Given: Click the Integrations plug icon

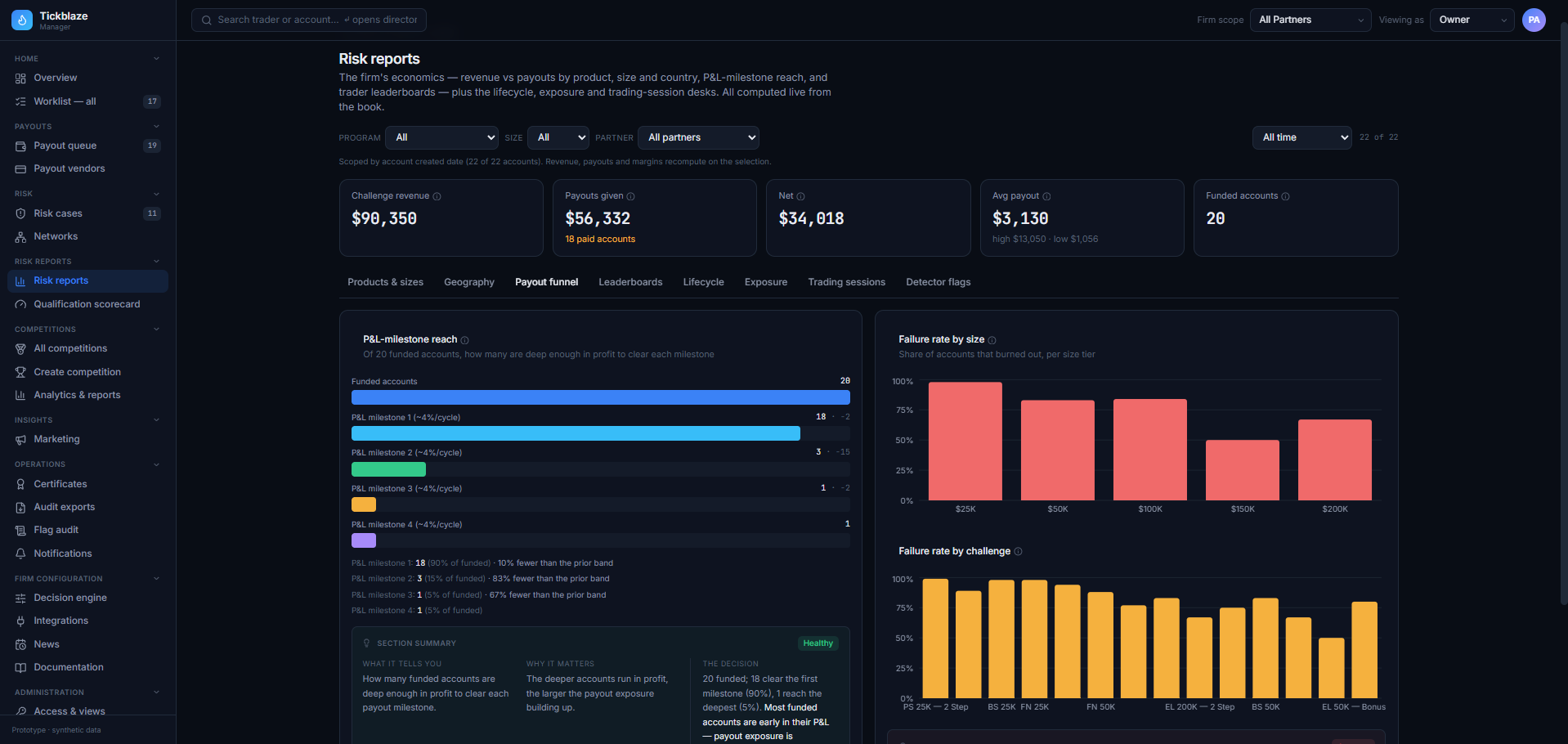Looking at the screenshot, I should point(20,621).
